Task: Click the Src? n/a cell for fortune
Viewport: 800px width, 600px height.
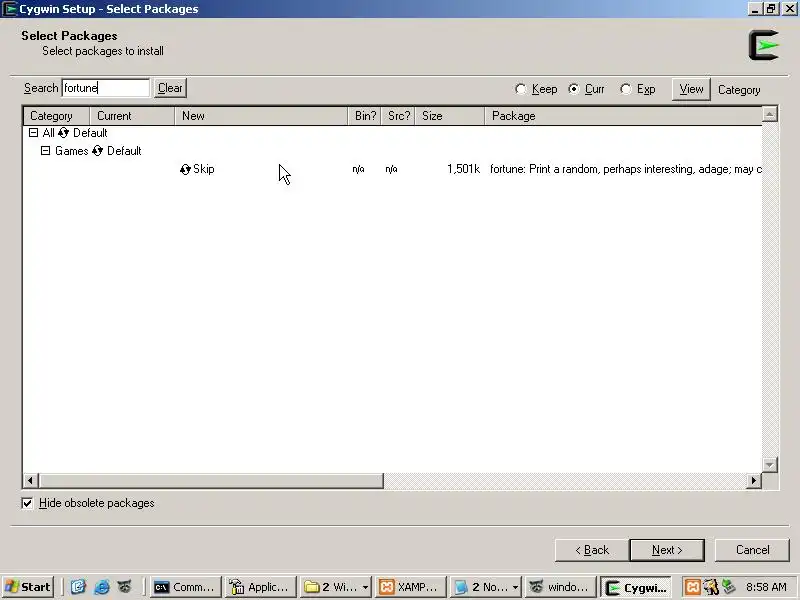Action: [x=391, y=169]
